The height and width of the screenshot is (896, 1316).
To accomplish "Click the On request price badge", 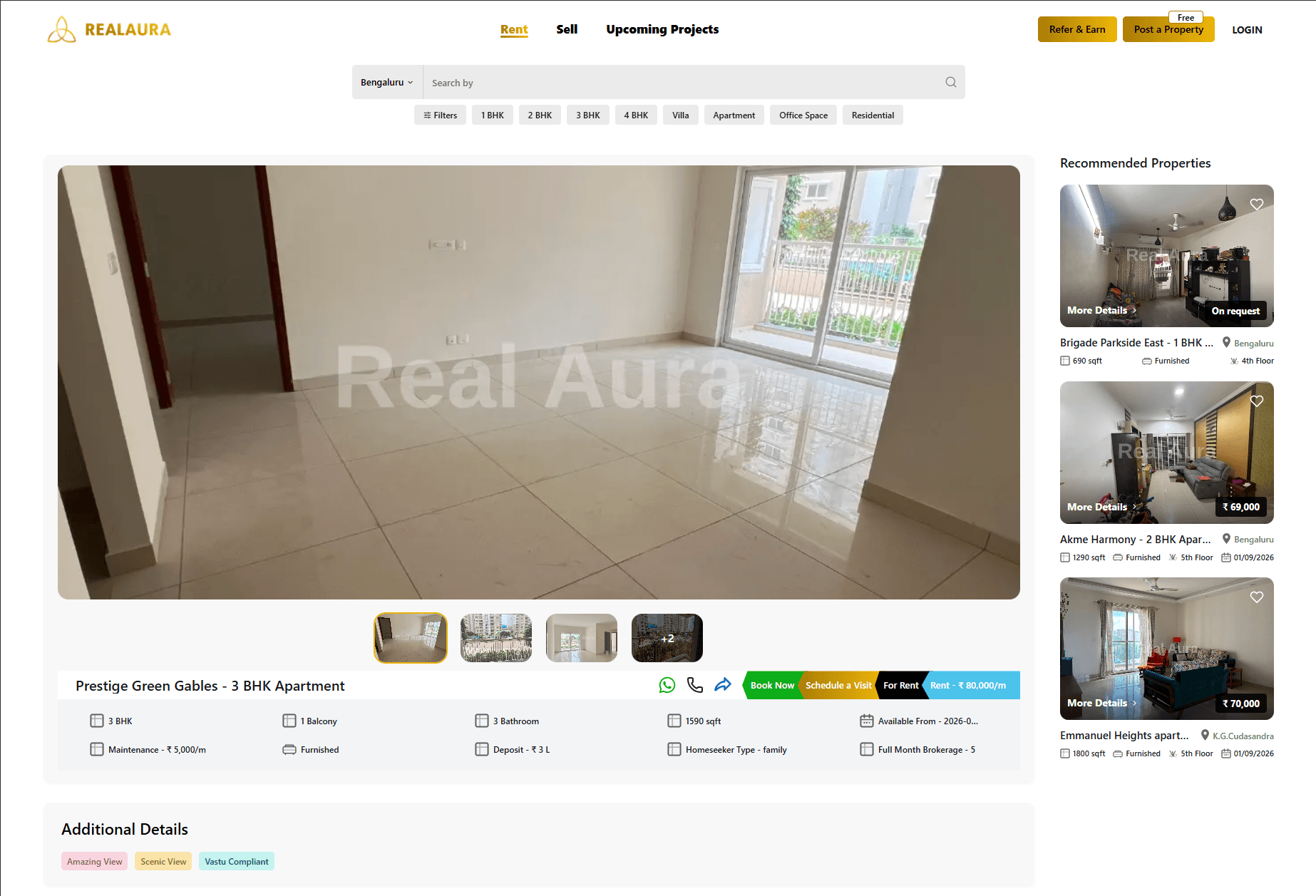I will (1235, 311).
